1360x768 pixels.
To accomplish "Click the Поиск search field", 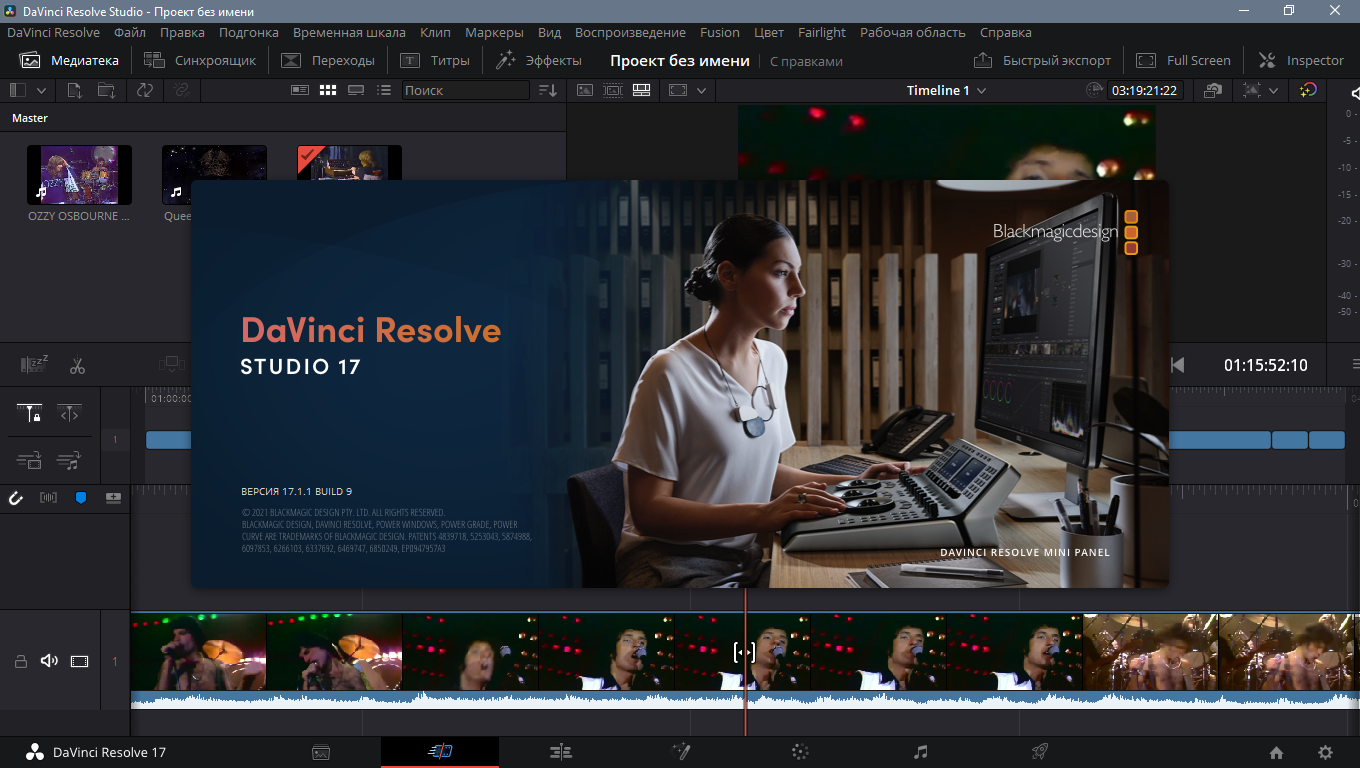I will click(x=465, y=90).
